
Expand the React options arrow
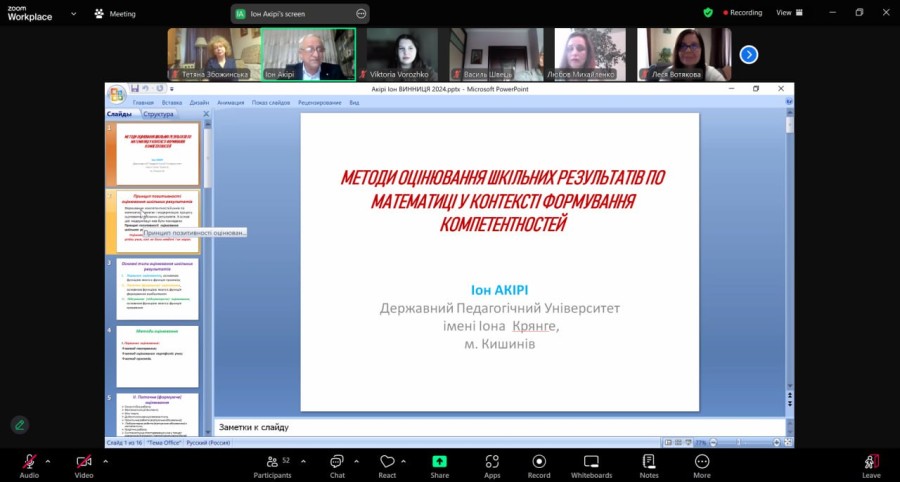tap(404, 461)
